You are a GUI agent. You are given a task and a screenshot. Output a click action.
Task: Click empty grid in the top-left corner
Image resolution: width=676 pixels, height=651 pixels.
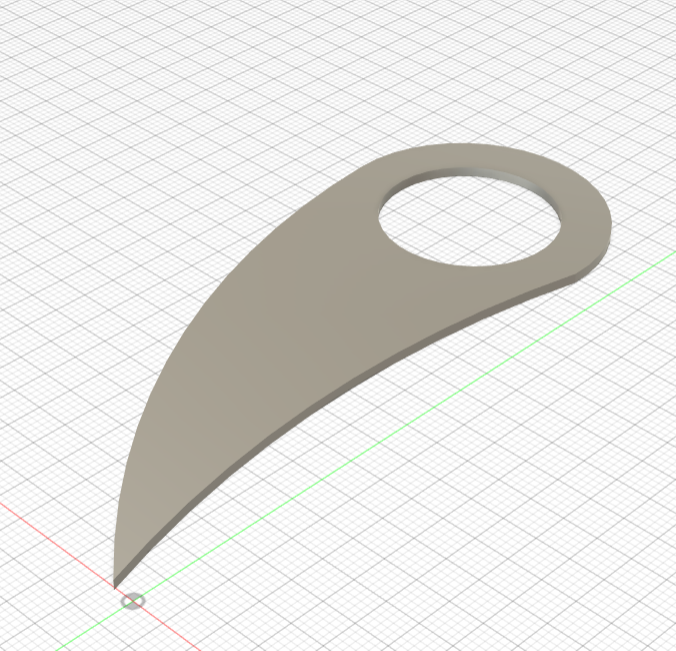click(40, 40)
